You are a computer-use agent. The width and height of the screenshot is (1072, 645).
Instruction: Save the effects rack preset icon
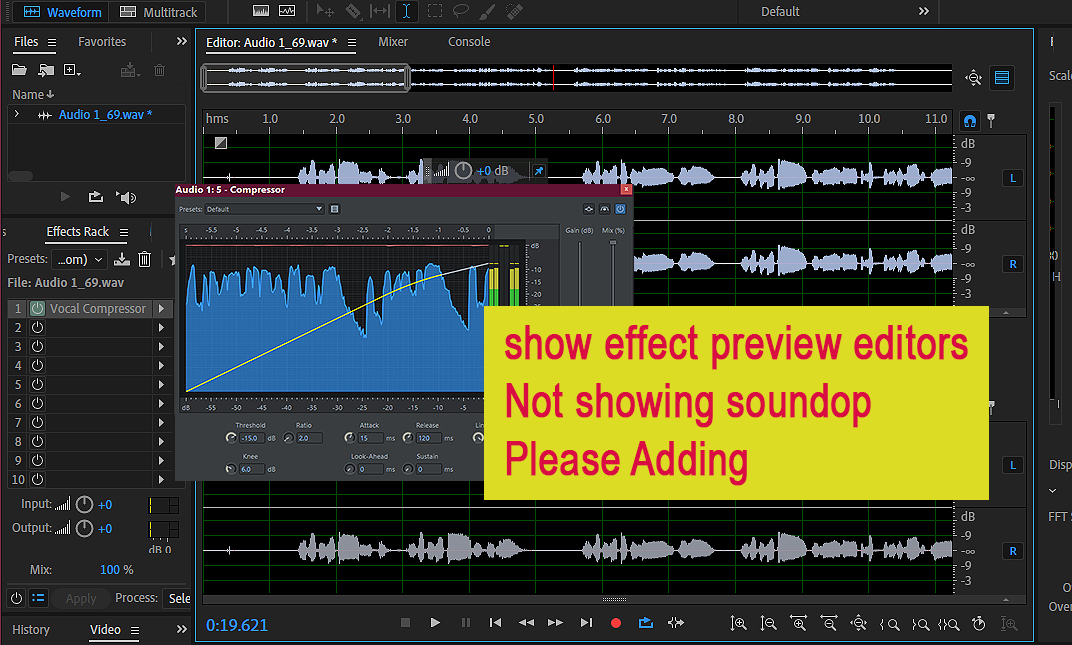tap(122, 259)
